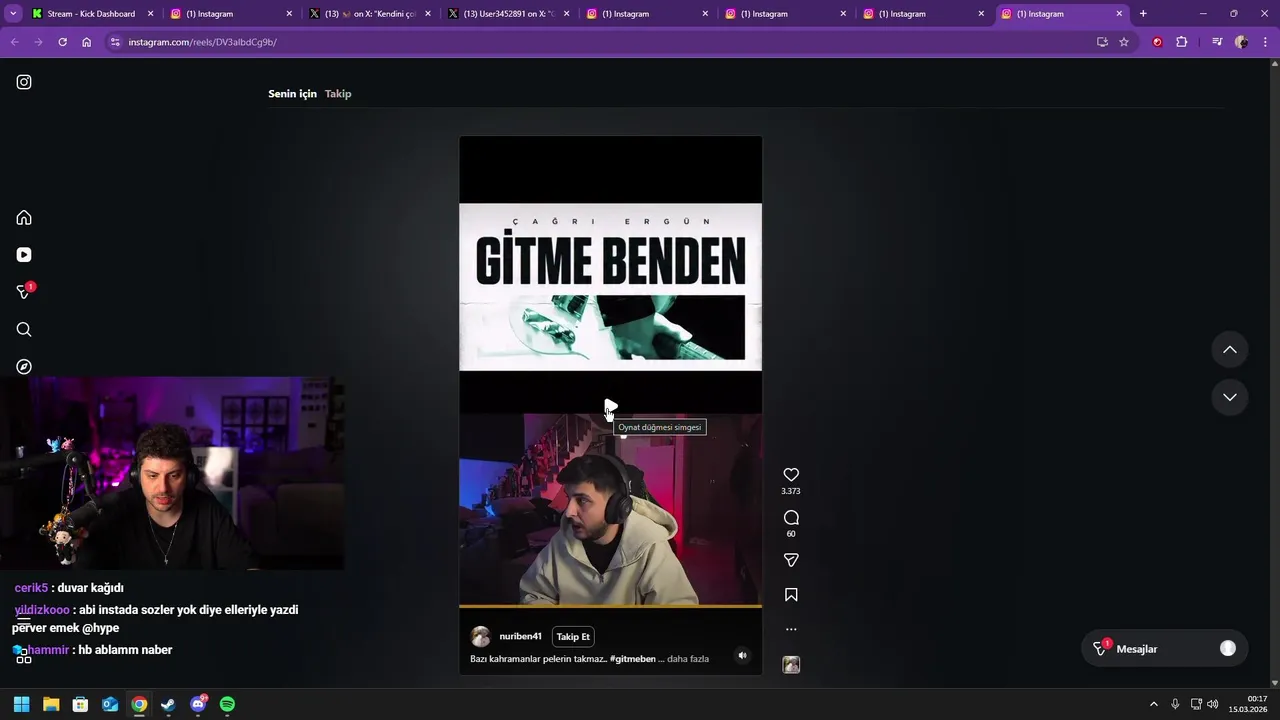
Task: Open Chrome profile avatar
Action: pos(1242,42)
